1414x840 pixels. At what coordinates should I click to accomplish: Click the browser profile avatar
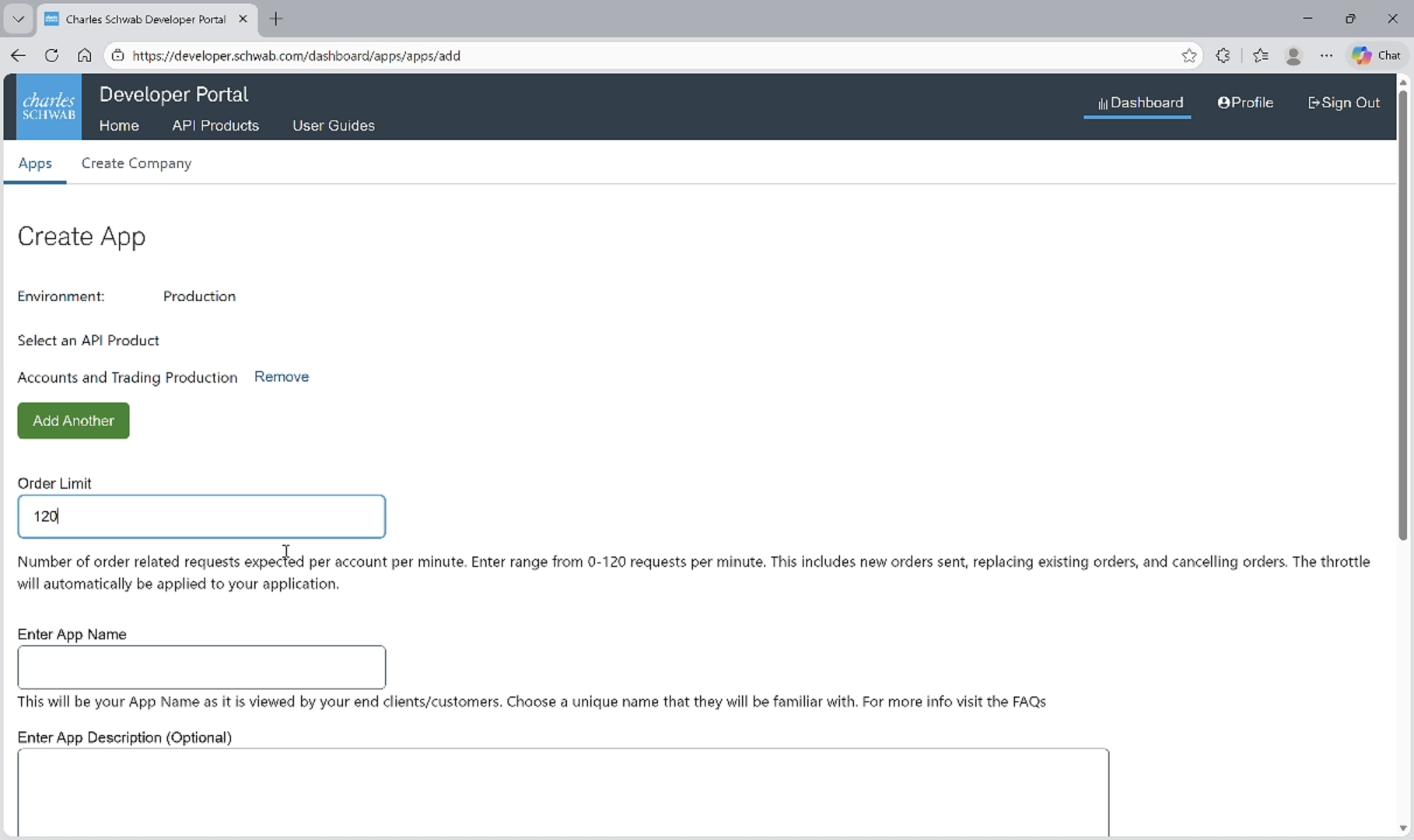pyautogui.click(x=1293, y=55)
